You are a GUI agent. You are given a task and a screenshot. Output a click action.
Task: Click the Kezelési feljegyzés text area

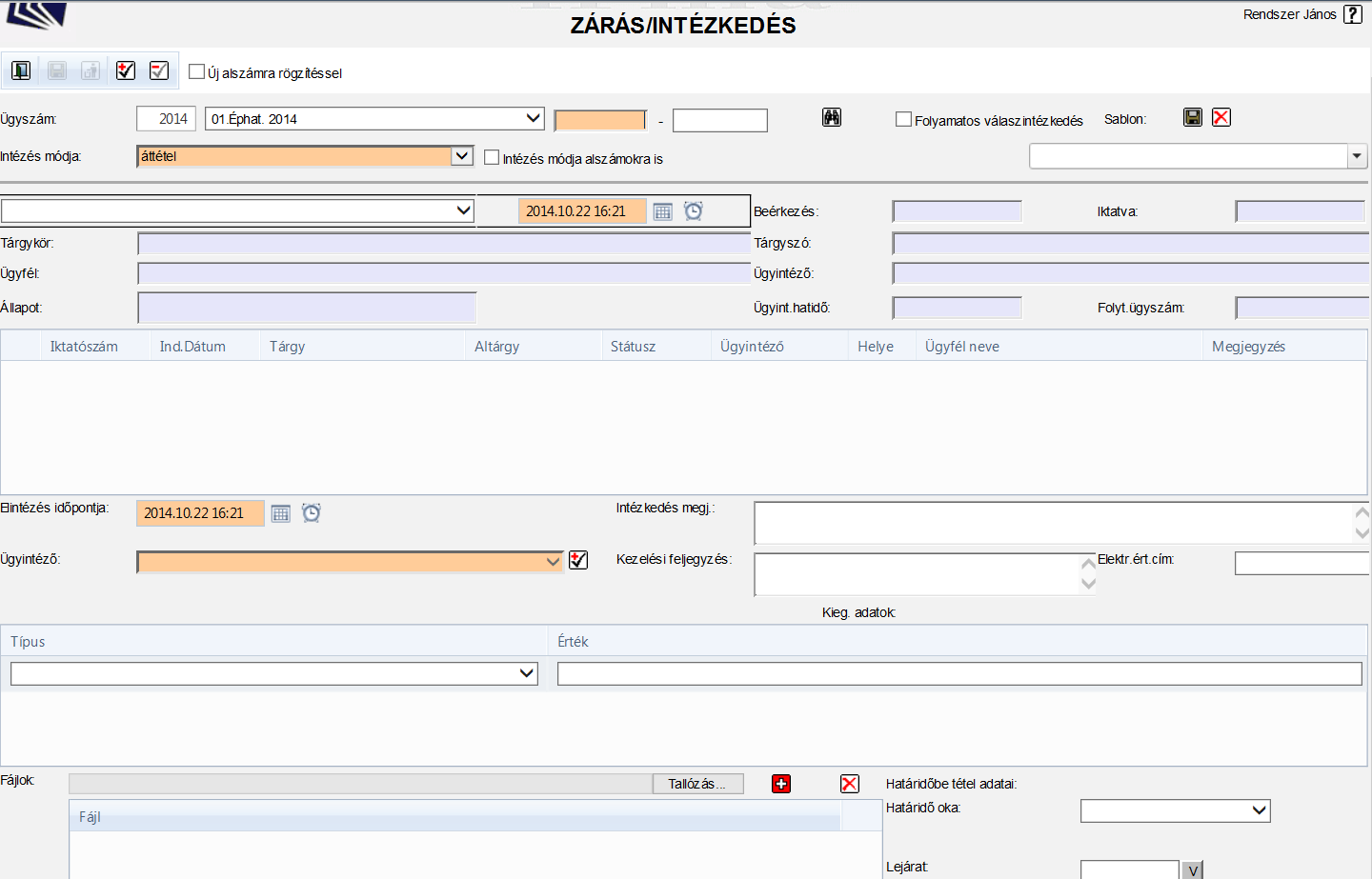(918, 574)
